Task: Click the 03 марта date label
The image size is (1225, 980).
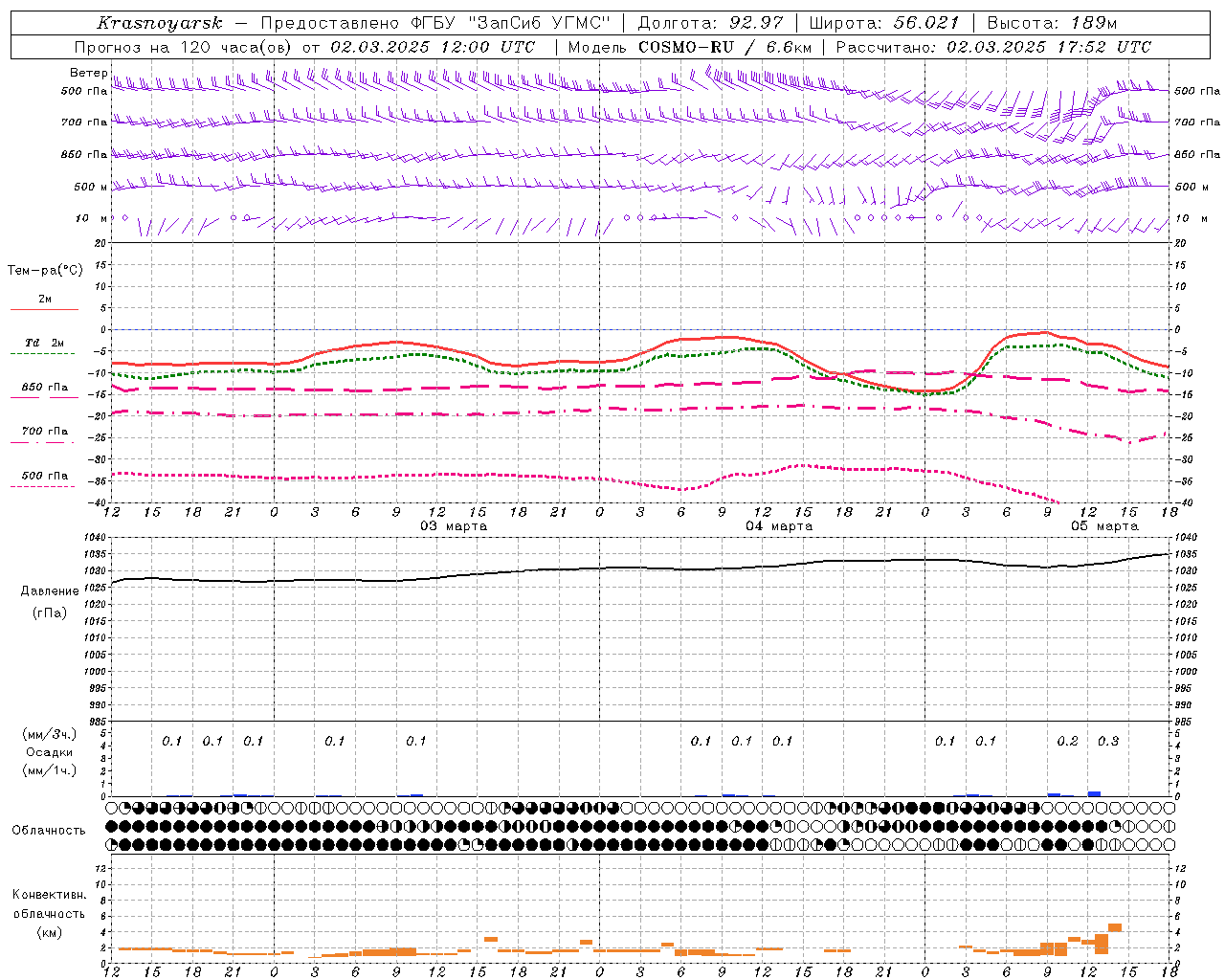Action: click(454, 526)
